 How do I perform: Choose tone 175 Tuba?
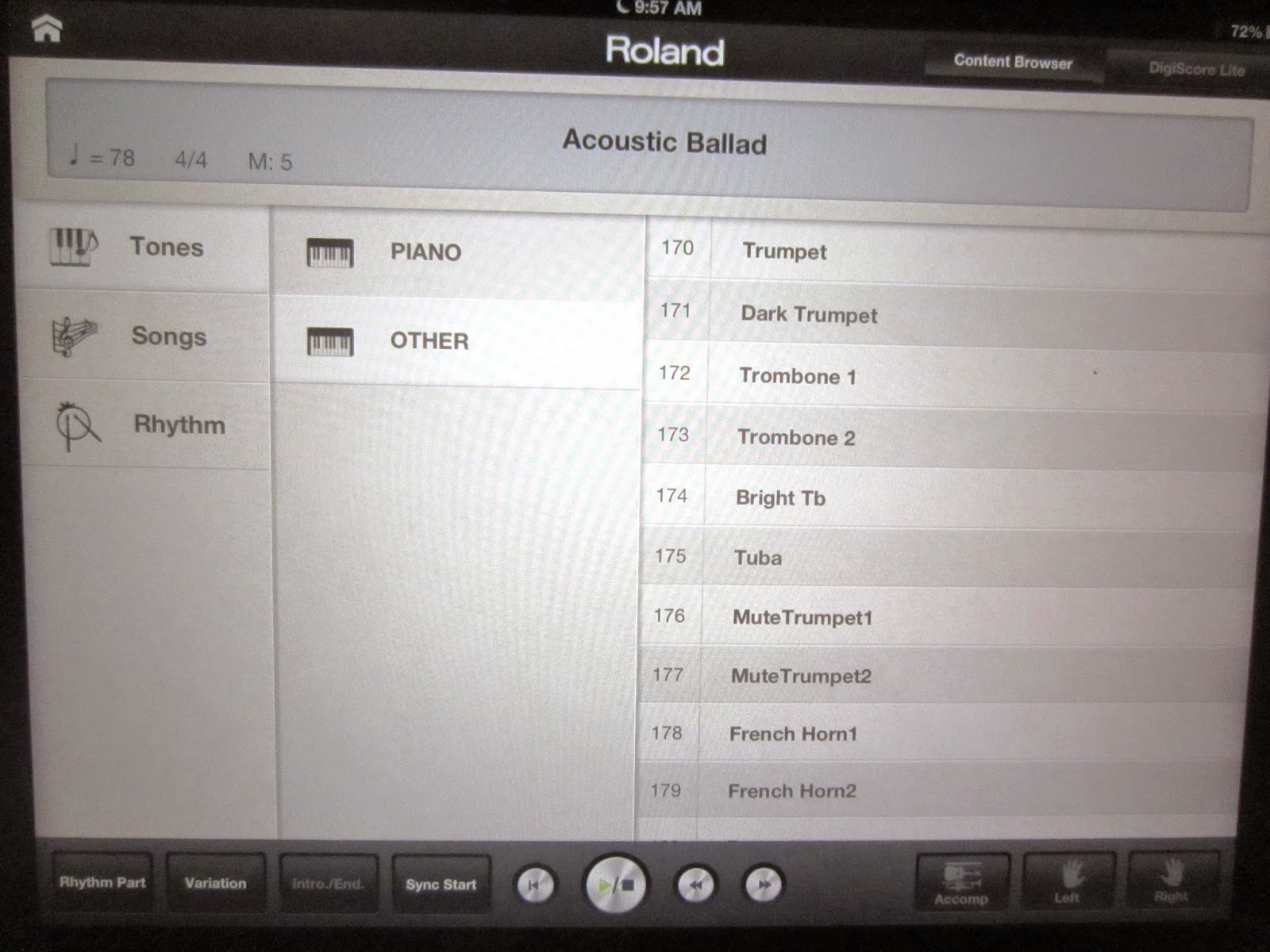(x=946, y=557)
